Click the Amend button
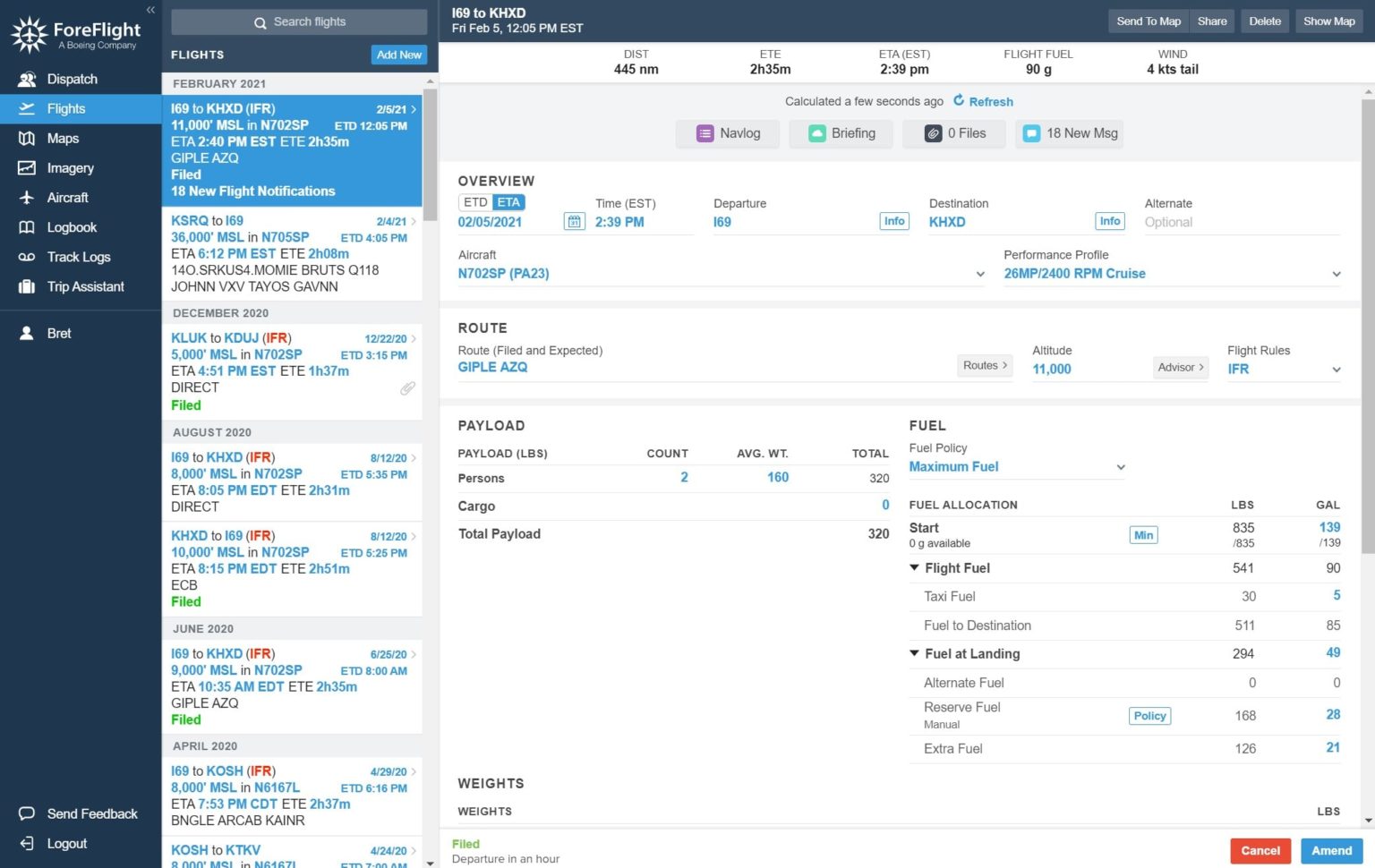The width and height of the screenshot is (1375, 868). [1331, 850]
